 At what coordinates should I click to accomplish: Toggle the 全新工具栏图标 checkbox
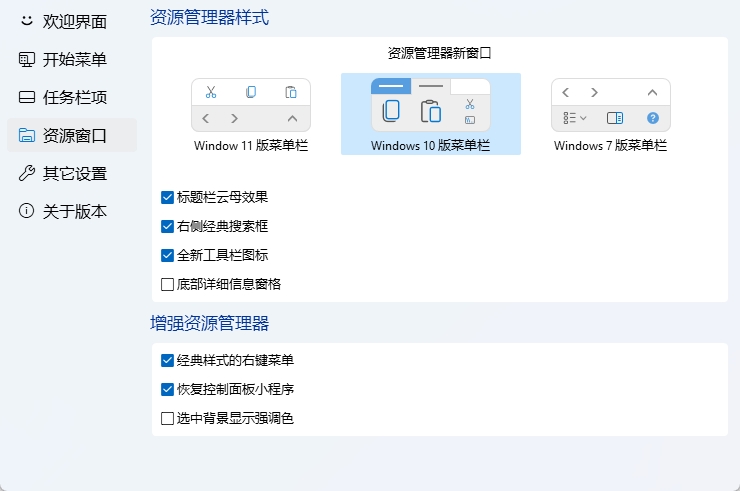[168, 255]
